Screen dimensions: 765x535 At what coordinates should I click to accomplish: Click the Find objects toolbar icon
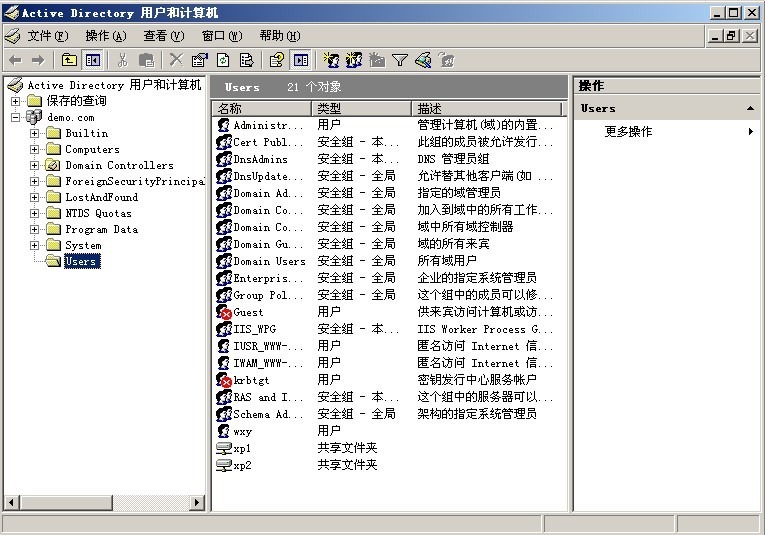pyautogui.click(x=423, y=60)
